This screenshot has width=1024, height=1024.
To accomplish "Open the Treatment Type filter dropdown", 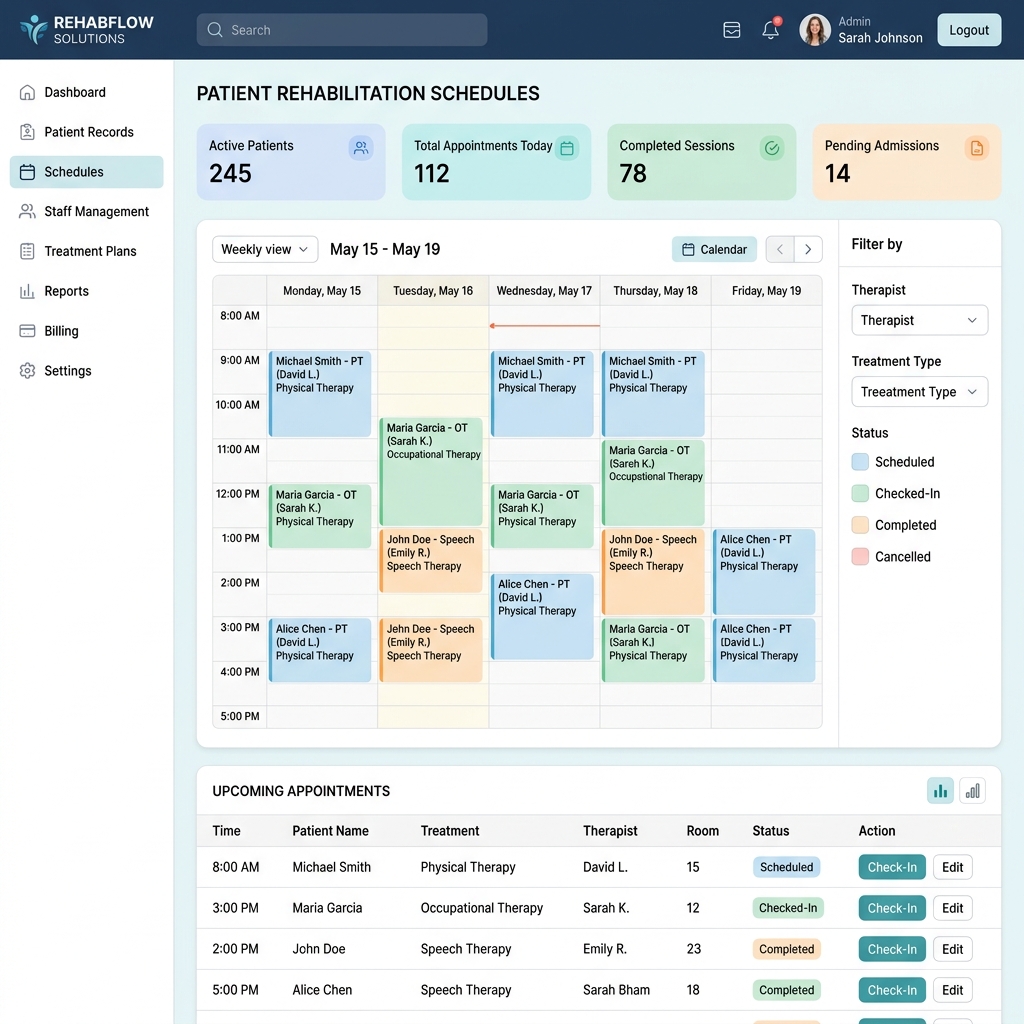I will point(919,392).
